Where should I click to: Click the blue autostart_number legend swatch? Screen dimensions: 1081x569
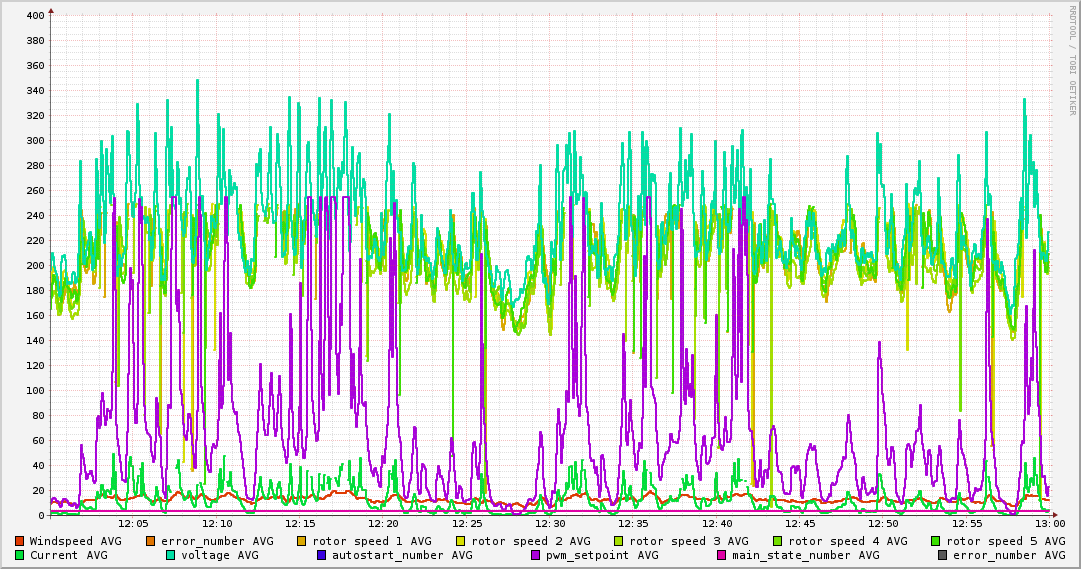[322, 555]
